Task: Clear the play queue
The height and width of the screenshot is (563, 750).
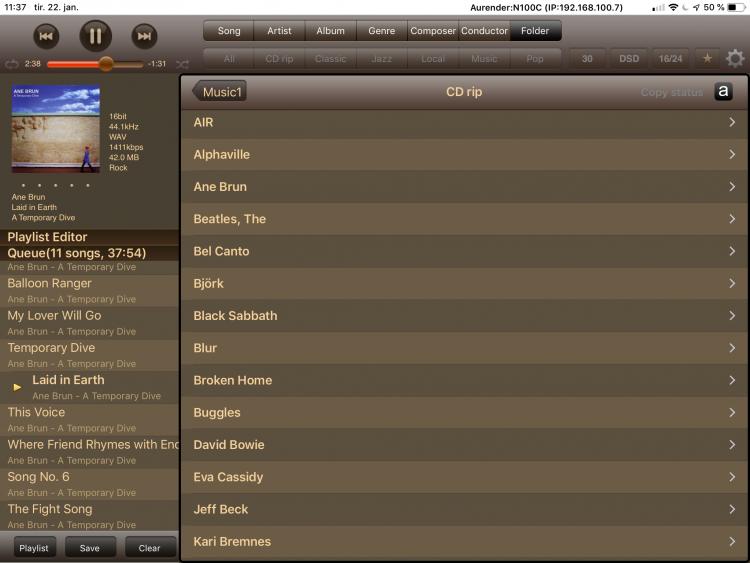Action: tap(150, 548)
